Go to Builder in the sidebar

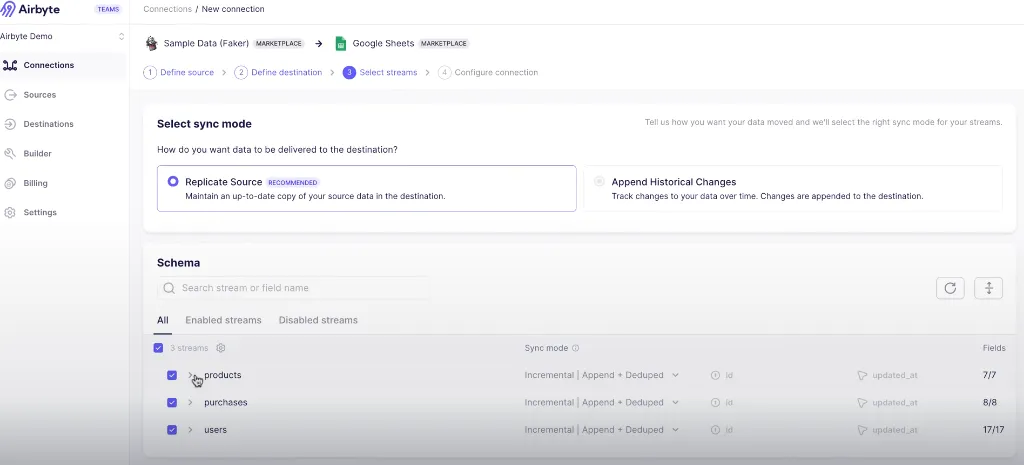point(37,153)
